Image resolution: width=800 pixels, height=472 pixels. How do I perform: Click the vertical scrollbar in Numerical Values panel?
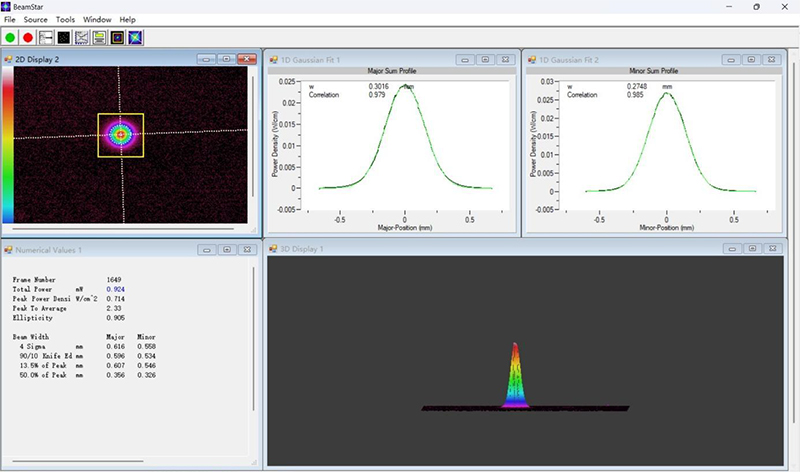pyautogui.click(x=254, y=338)
